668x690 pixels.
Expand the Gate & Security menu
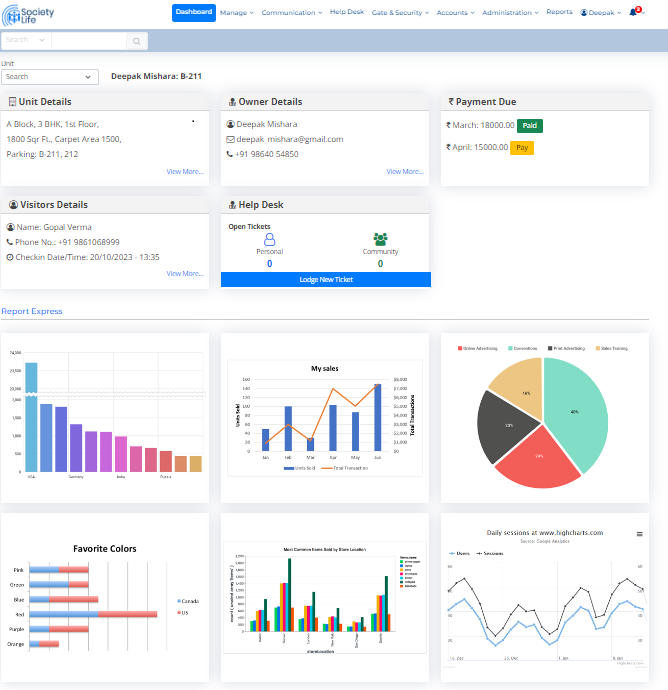[x=400, y=13]
